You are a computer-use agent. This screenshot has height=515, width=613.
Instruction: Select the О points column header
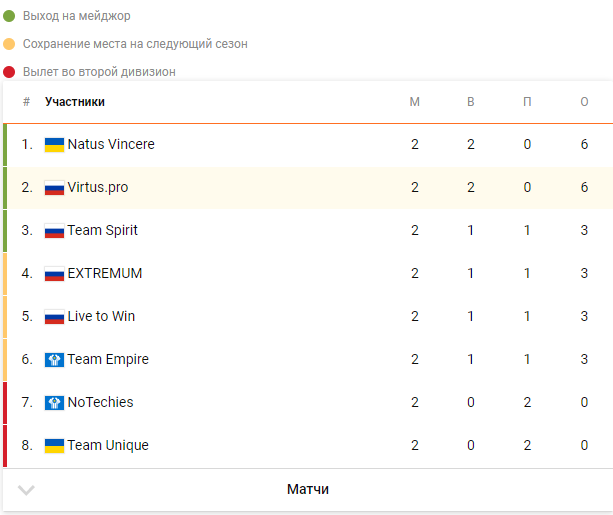(584, 102)
